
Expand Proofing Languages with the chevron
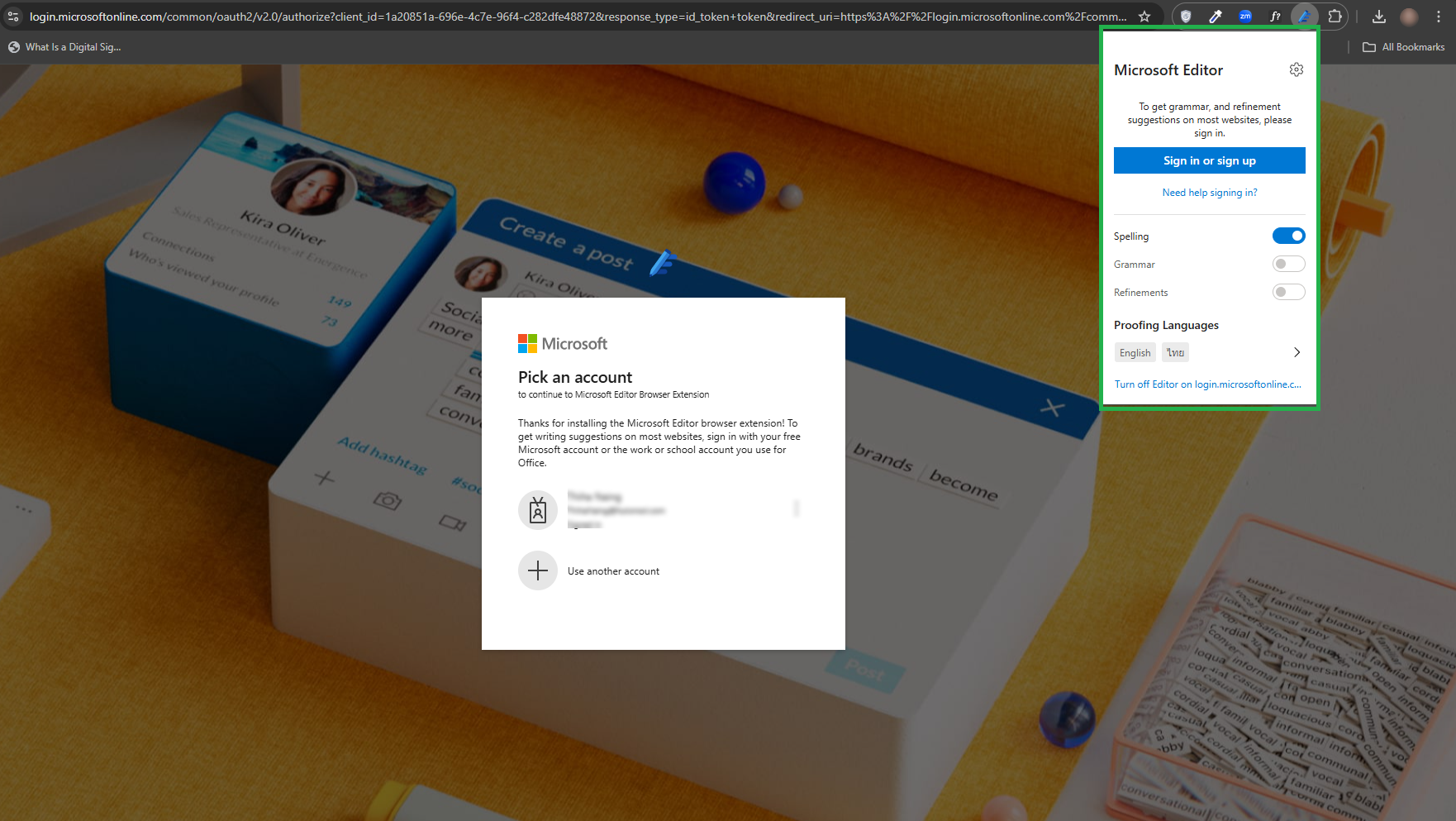[x=1297, y=352]
